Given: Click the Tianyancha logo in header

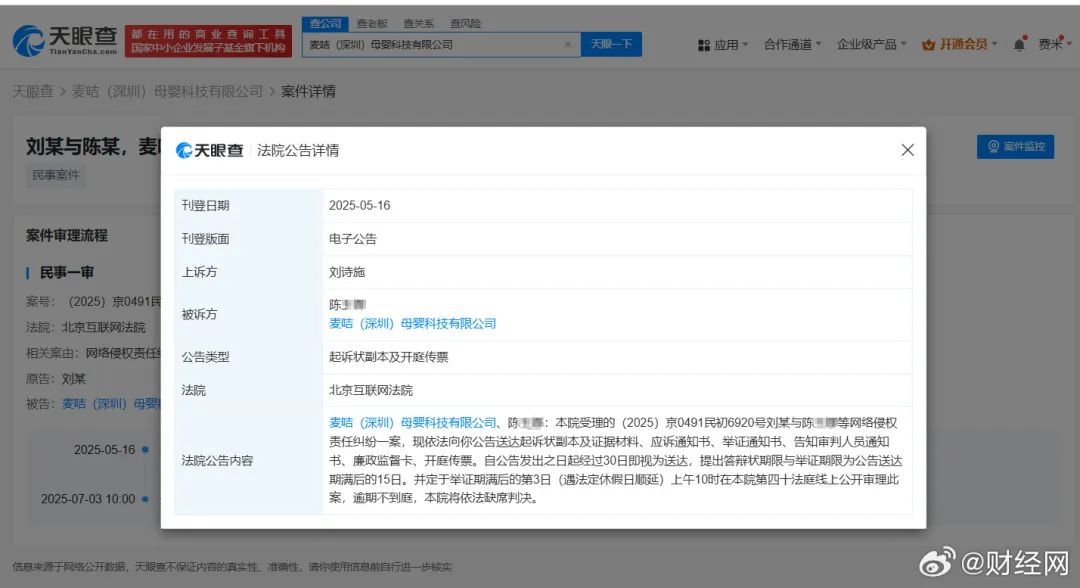Looking at the screenshot, I should pyautogui.click(x=65, y=41).
